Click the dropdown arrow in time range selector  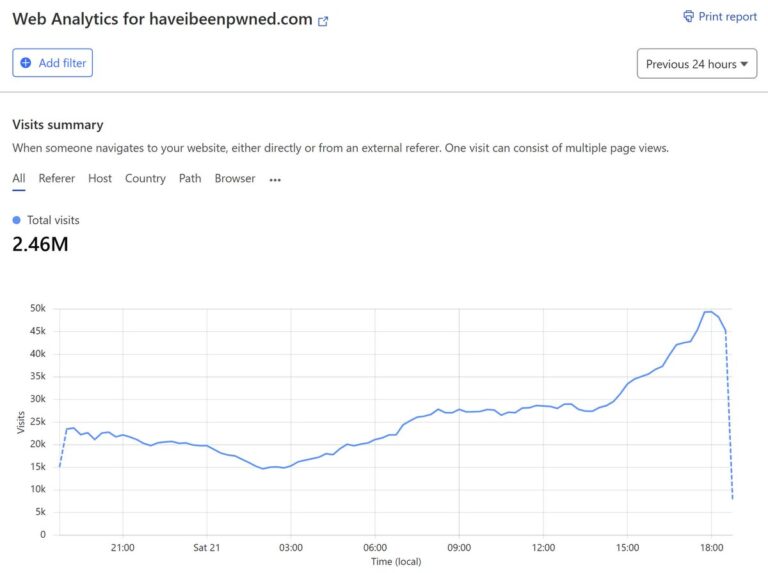pyautogui.click(x=744, y=64)
